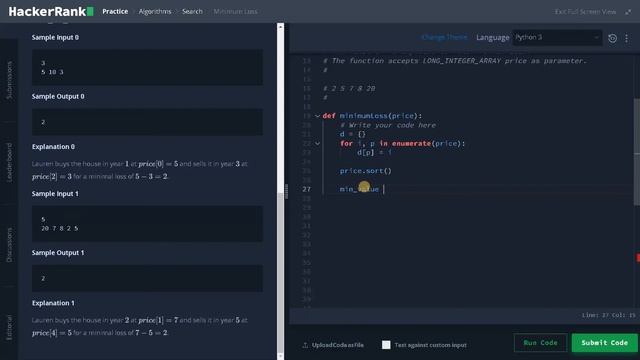Click the Change Theme link

(x=444, y=38)
